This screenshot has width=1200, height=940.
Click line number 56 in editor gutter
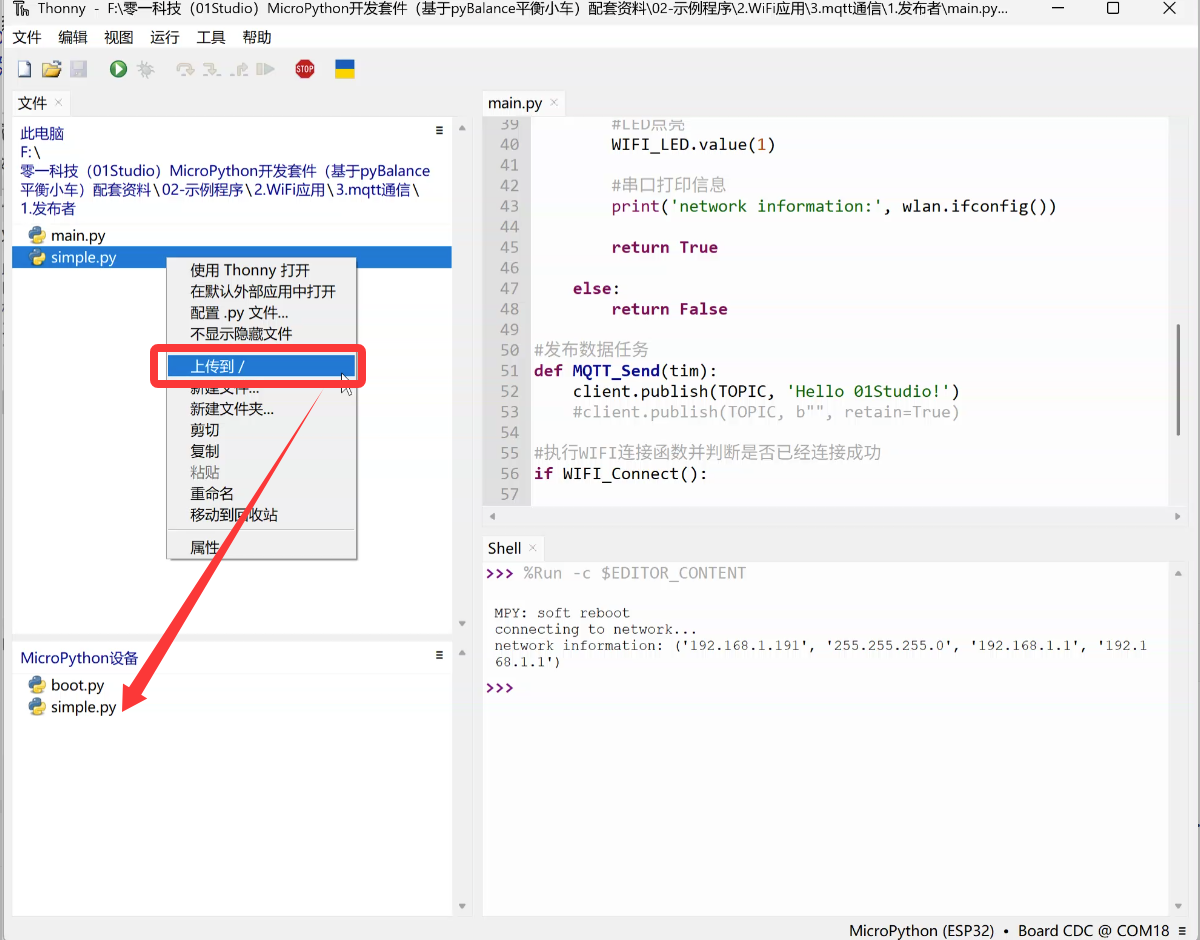[x=509, y=474]
